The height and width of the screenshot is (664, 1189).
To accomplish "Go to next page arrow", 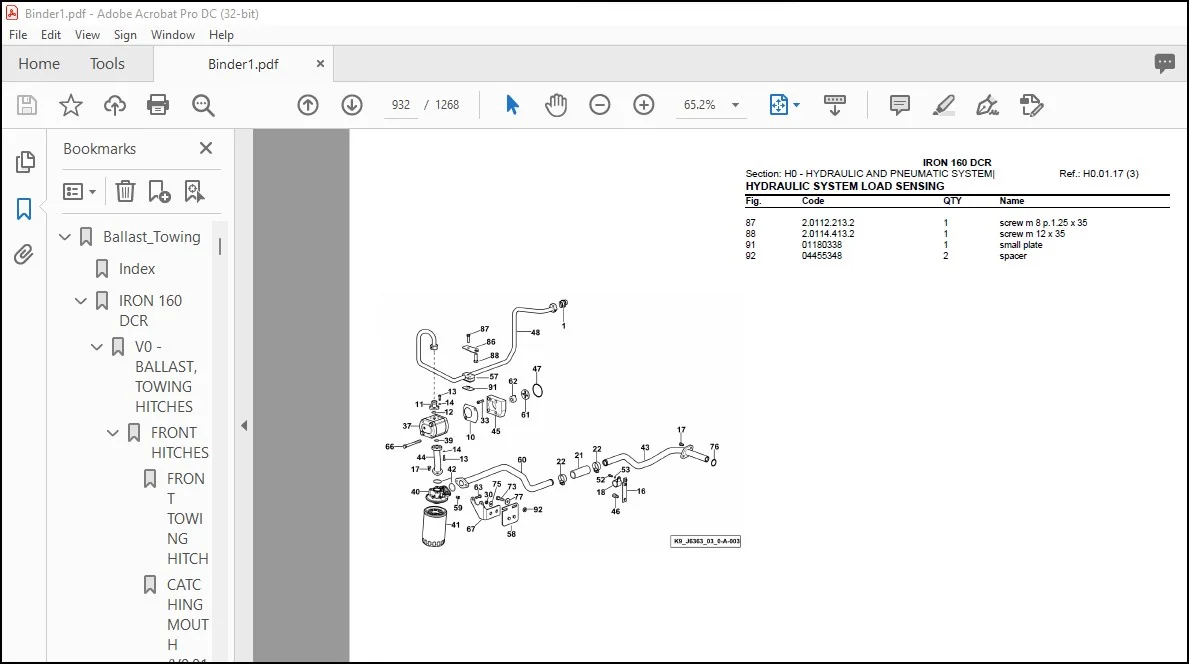I will coord(352,105).
